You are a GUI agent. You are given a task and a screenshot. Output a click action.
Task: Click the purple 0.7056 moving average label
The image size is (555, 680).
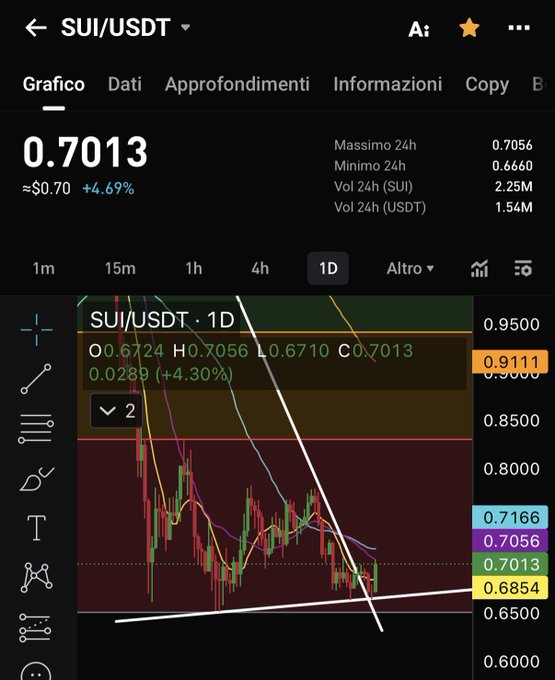tap(510, 540)
